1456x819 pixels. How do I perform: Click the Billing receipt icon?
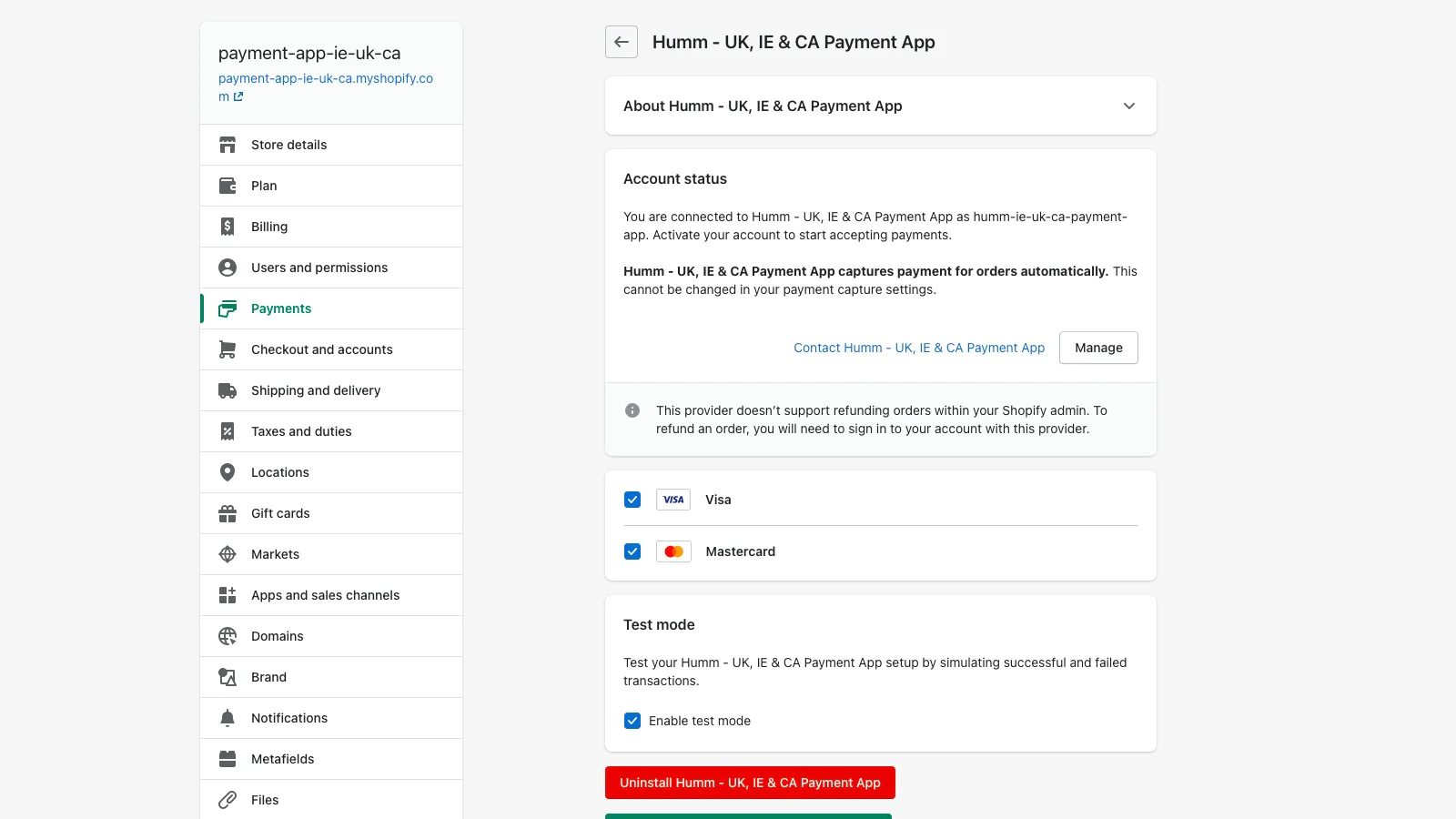227,227
